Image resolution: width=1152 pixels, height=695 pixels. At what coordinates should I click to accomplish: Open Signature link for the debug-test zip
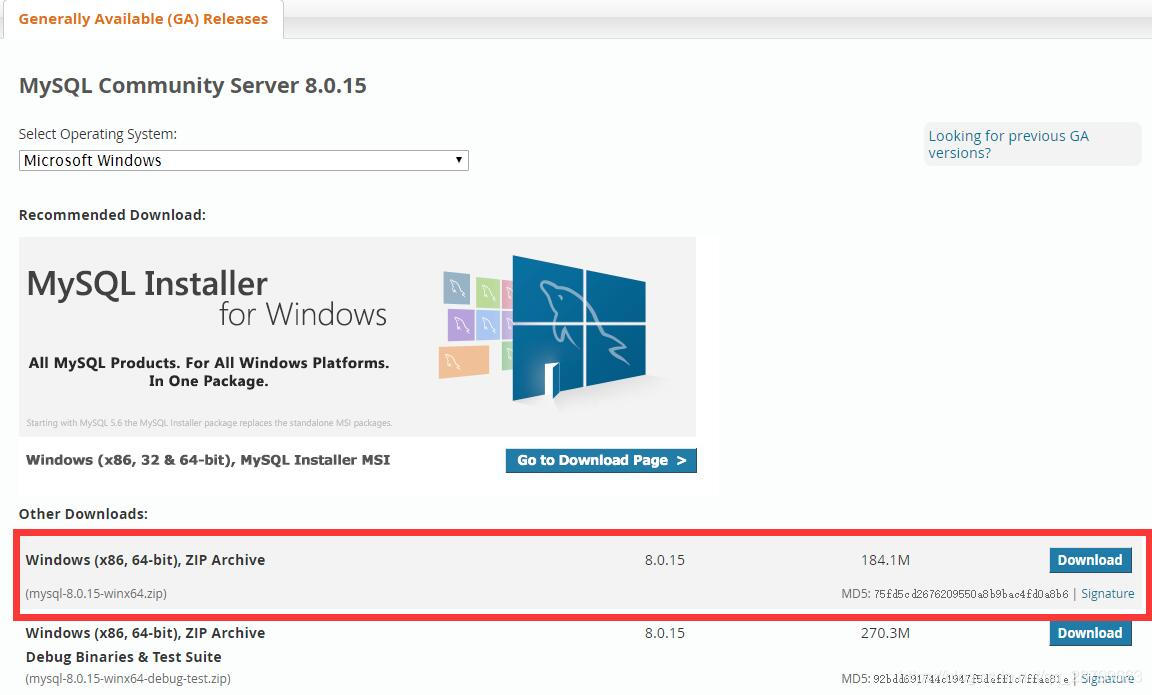click(x=1107, y=679)
